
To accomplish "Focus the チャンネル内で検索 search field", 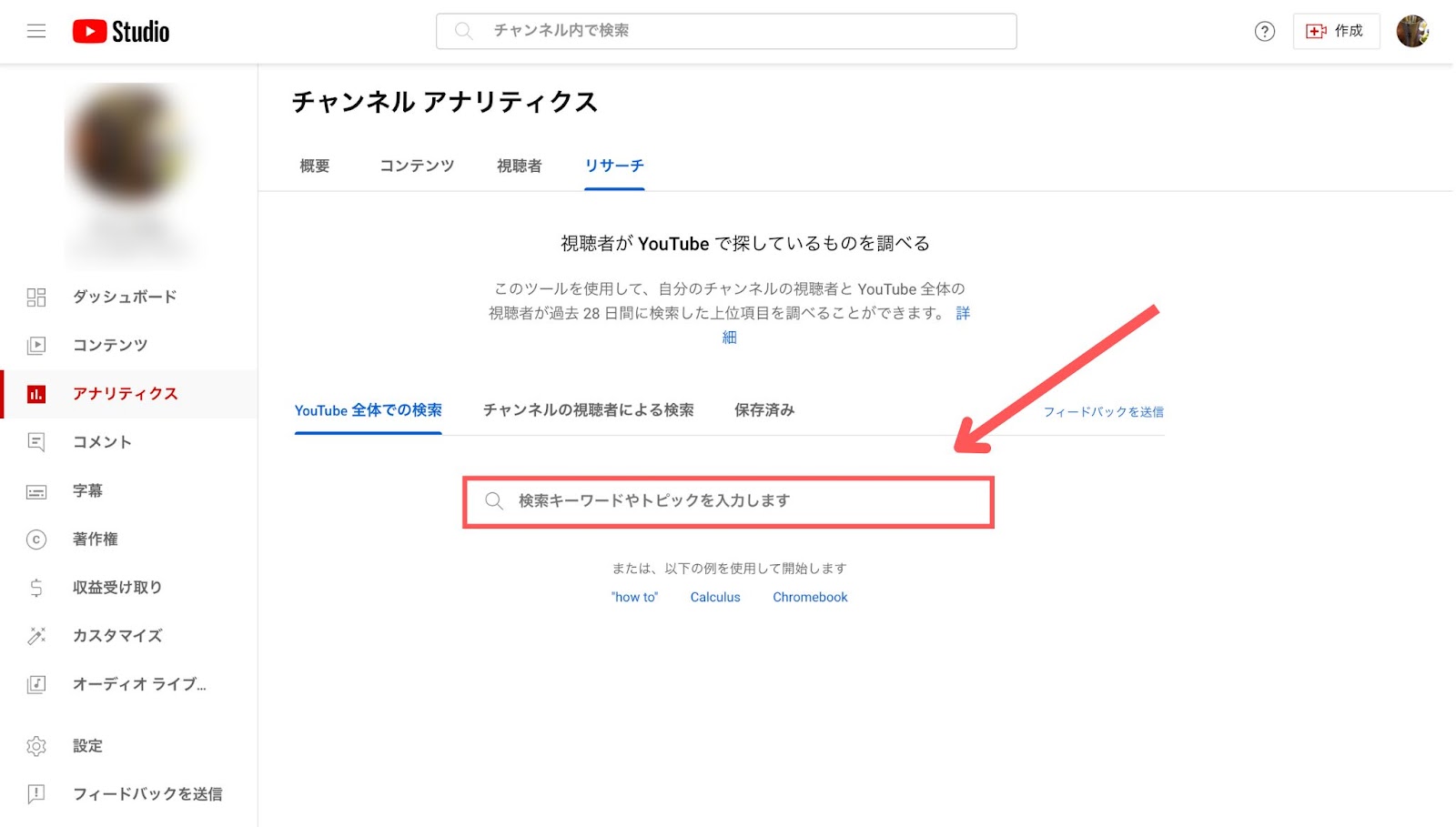I will click(726, 31).
